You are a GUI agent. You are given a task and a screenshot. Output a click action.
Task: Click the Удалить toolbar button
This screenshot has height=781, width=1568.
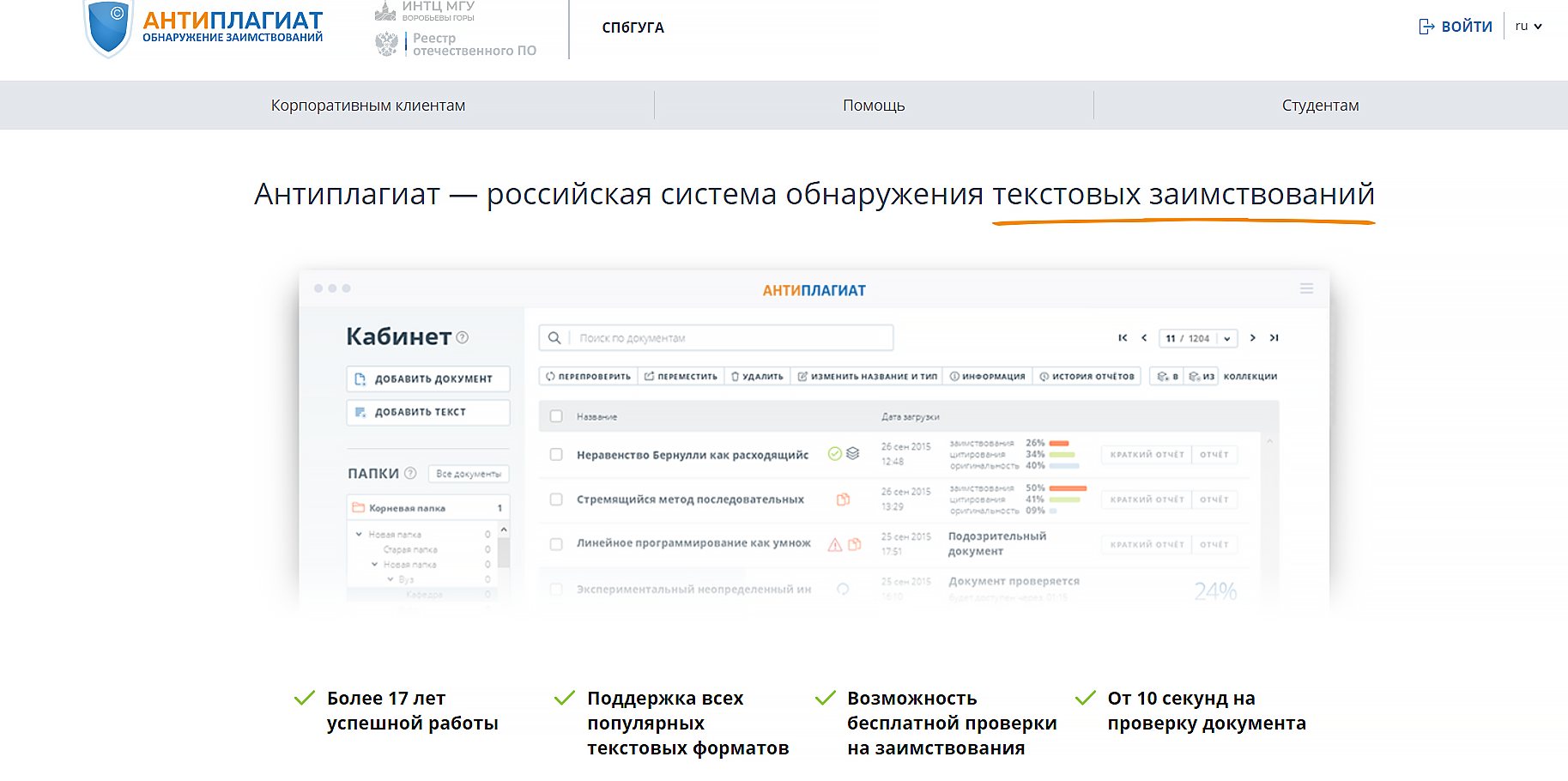pos(757,377)
